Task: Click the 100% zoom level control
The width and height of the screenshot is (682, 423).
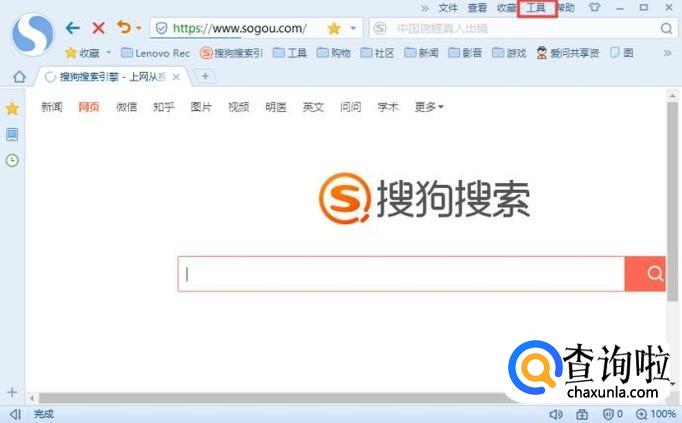Action: [656, 414]
